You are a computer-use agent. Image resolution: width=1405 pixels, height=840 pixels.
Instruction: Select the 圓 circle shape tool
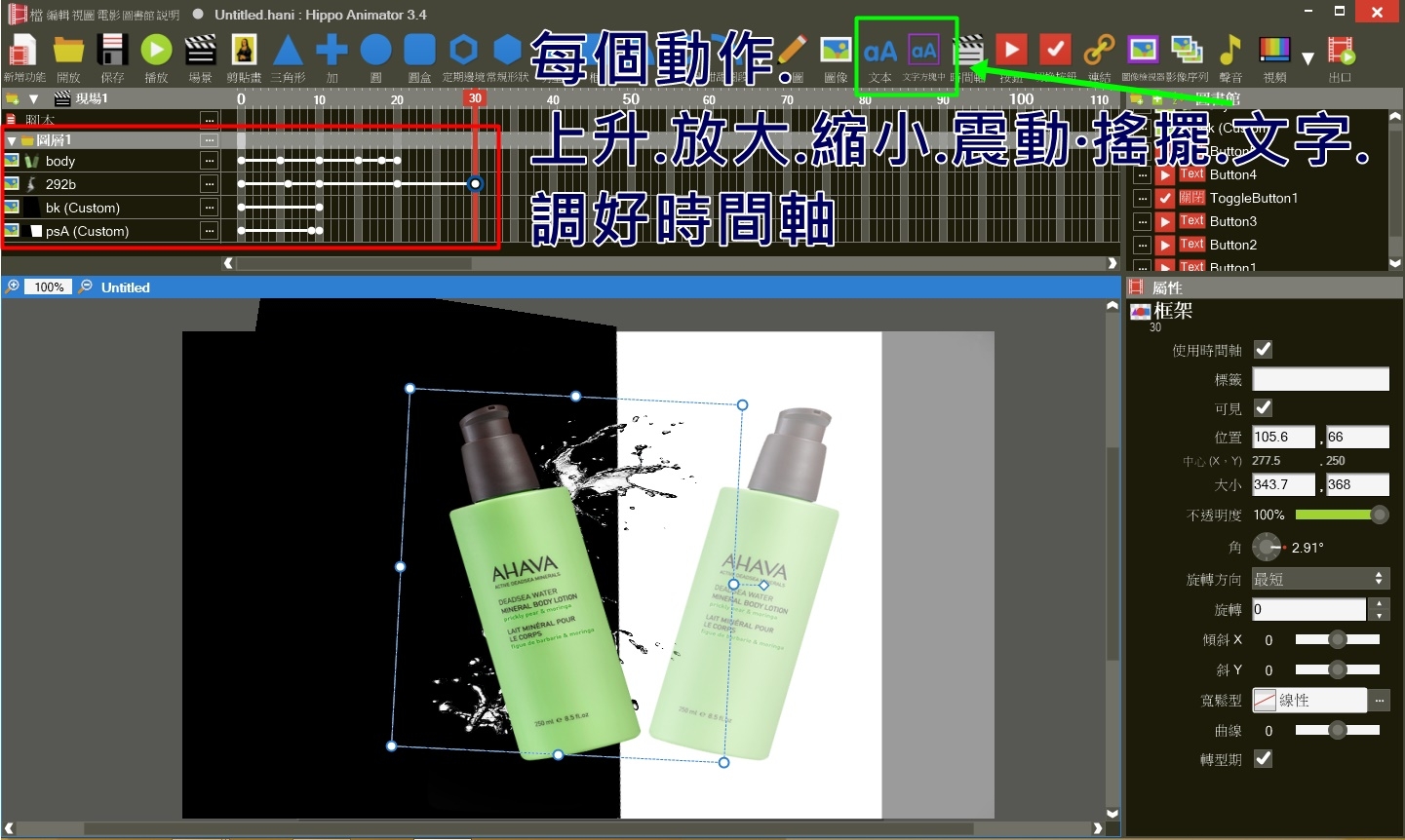coord(375,50)
